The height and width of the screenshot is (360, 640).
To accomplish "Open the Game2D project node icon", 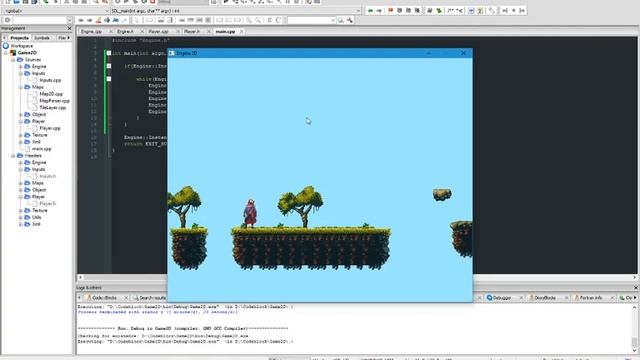I will [13, 53].
